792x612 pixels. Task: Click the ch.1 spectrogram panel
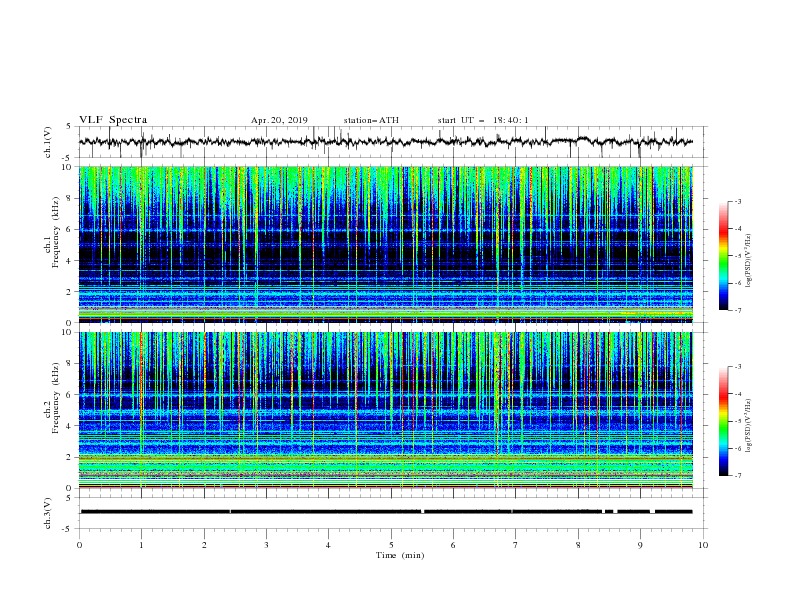tap(386, 244)
